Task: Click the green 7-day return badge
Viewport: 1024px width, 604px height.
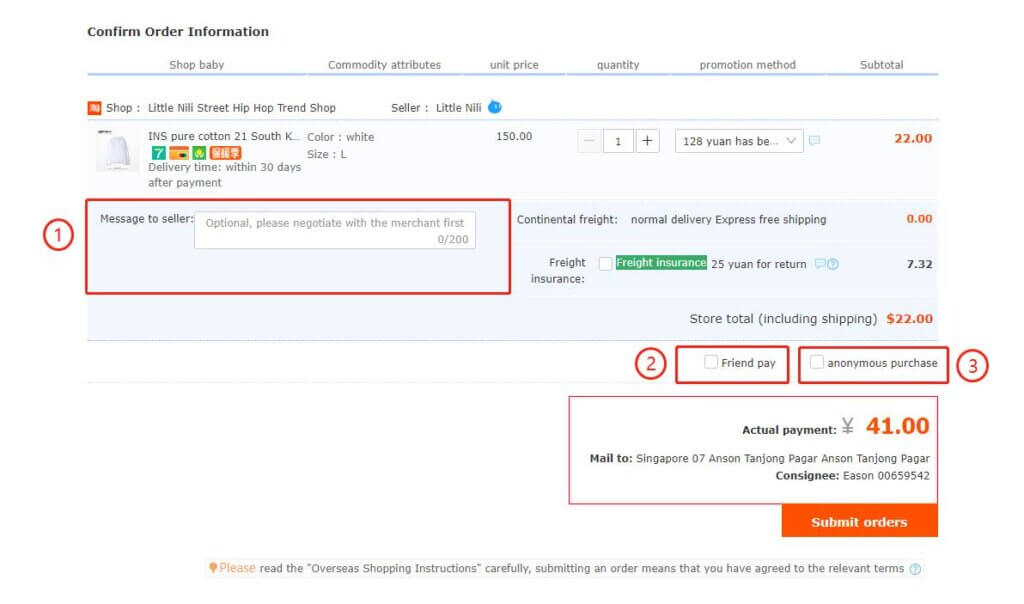Action: coord(158,153)
